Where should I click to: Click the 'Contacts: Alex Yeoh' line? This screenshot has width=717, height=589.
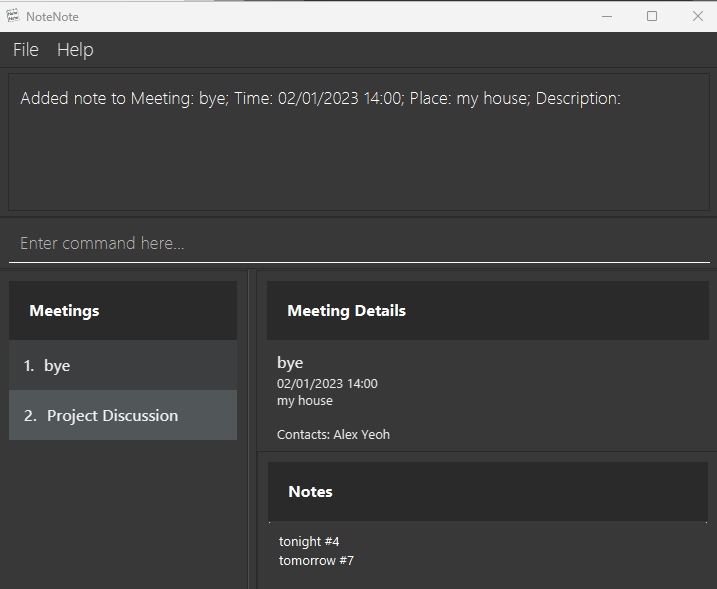coord(333,434)
